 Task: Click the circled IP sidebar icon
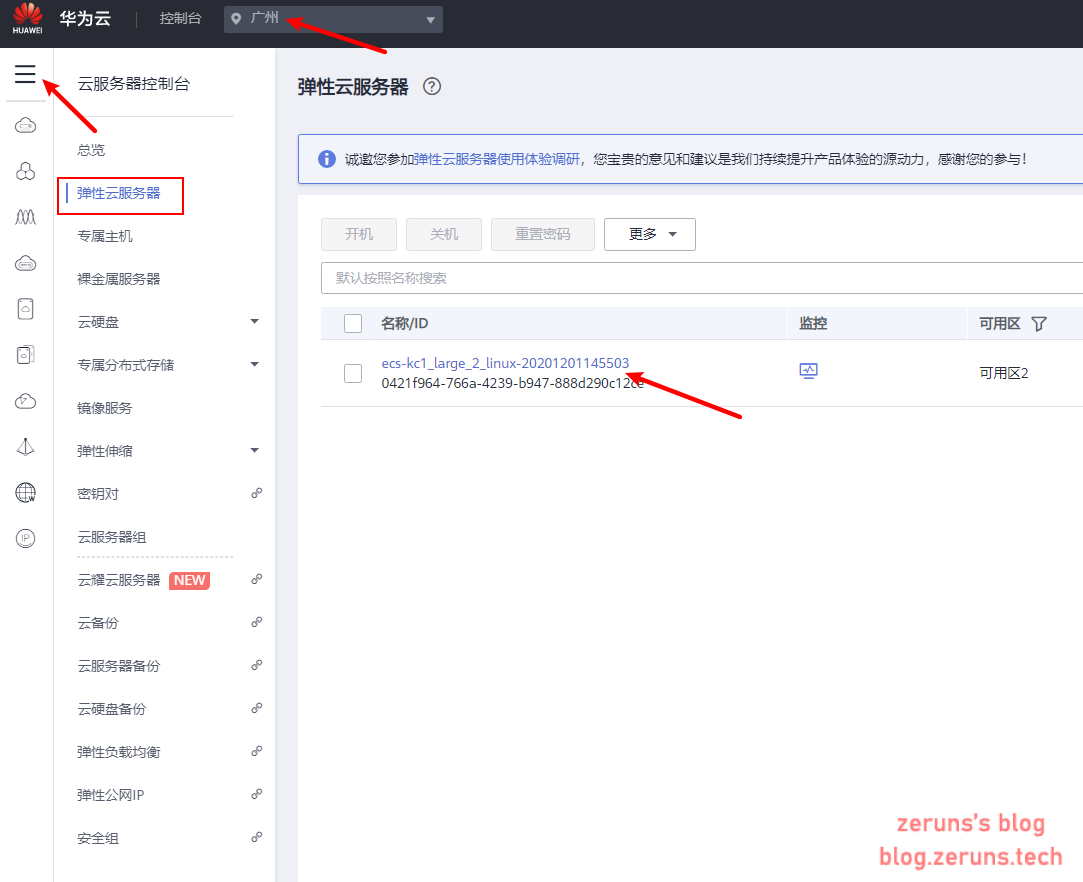[26, 538]
